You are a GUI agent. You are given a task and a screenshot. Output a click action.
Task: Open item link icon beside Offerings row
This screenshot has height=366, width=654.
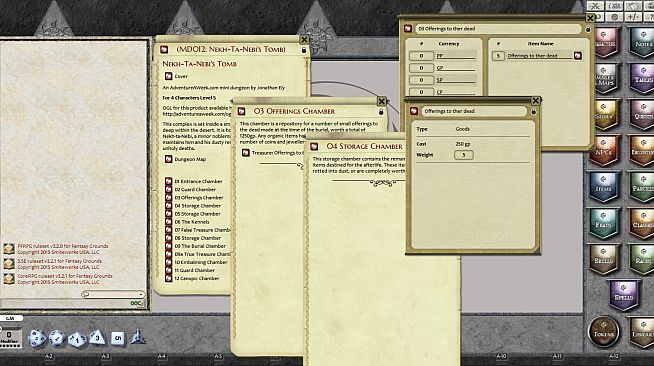(578, 55)
